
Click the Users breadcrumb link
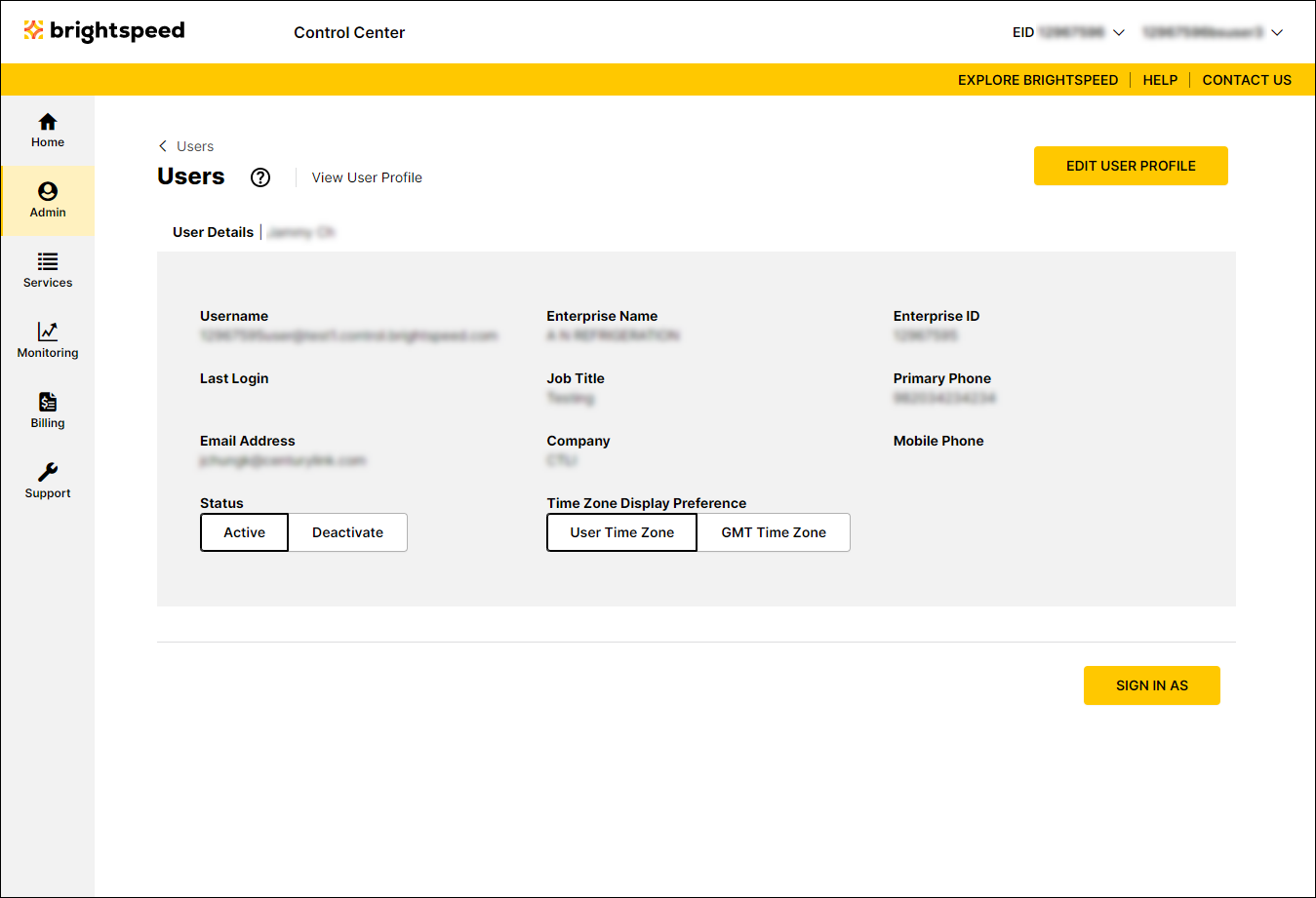pyautogui.click(x=195, y=146)
